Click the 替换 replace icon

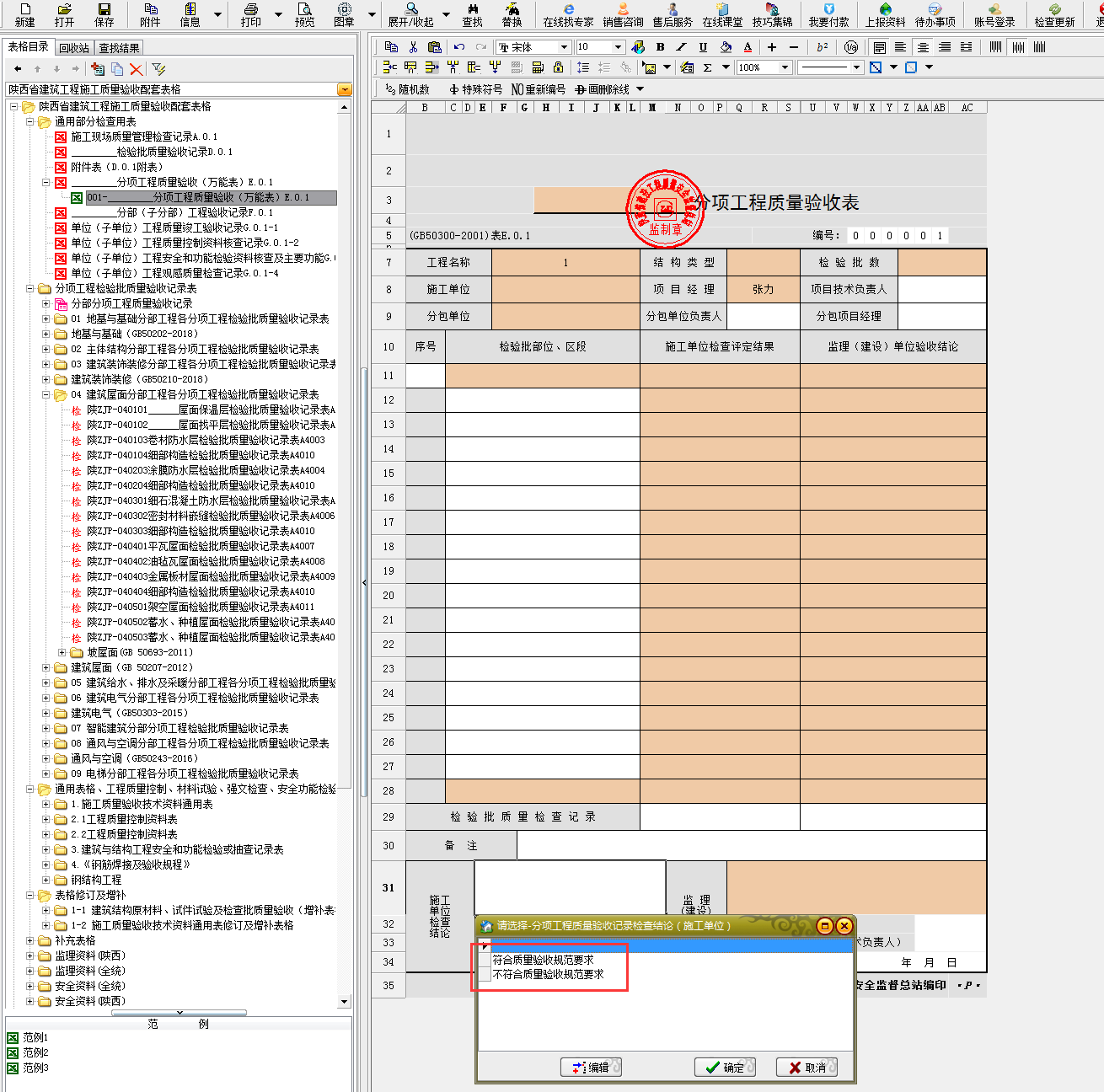[512, 14]
